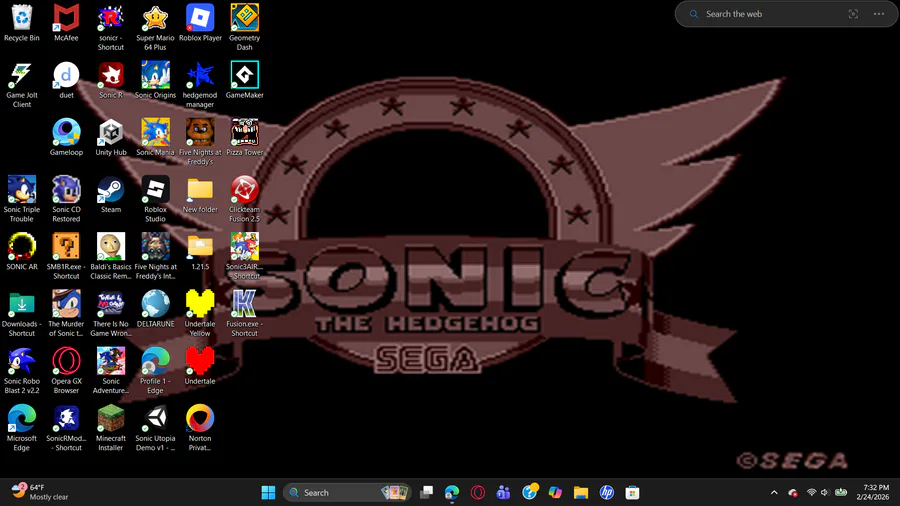Open Gameloop icon

(66, 138)
